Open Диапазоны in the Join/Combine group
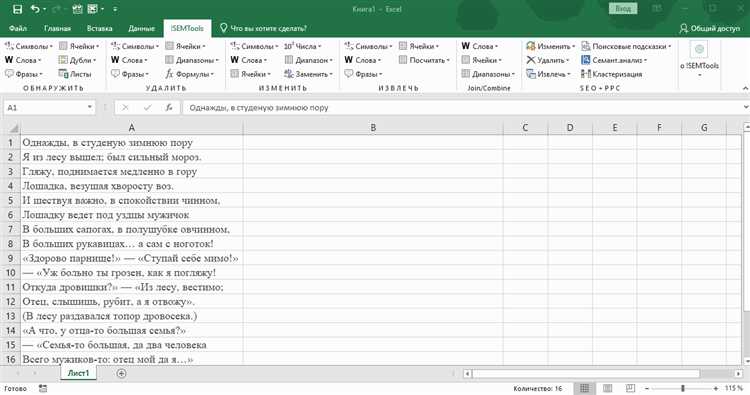 pyautogui.click(x=488, y=74)
